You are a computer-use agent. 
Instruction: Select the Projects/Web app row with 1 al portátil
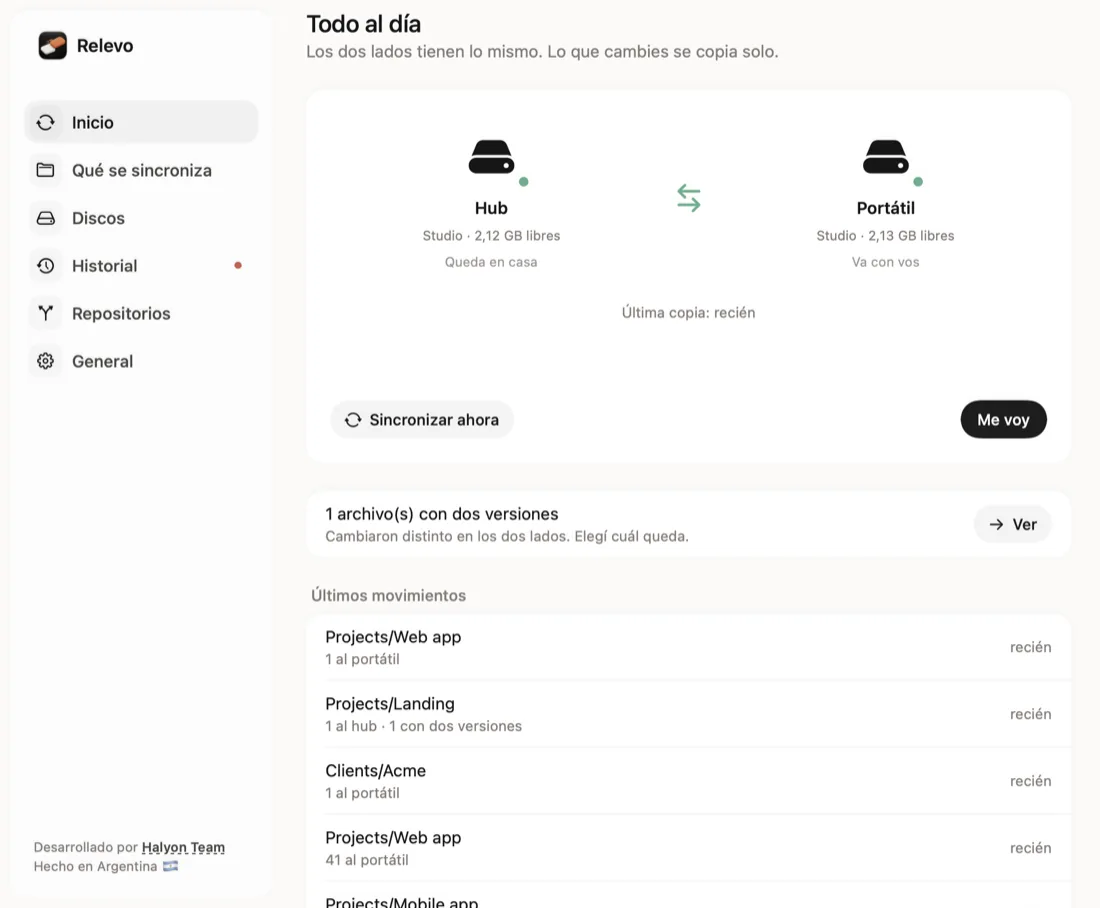pyautogui.click(x=688, y=647)
